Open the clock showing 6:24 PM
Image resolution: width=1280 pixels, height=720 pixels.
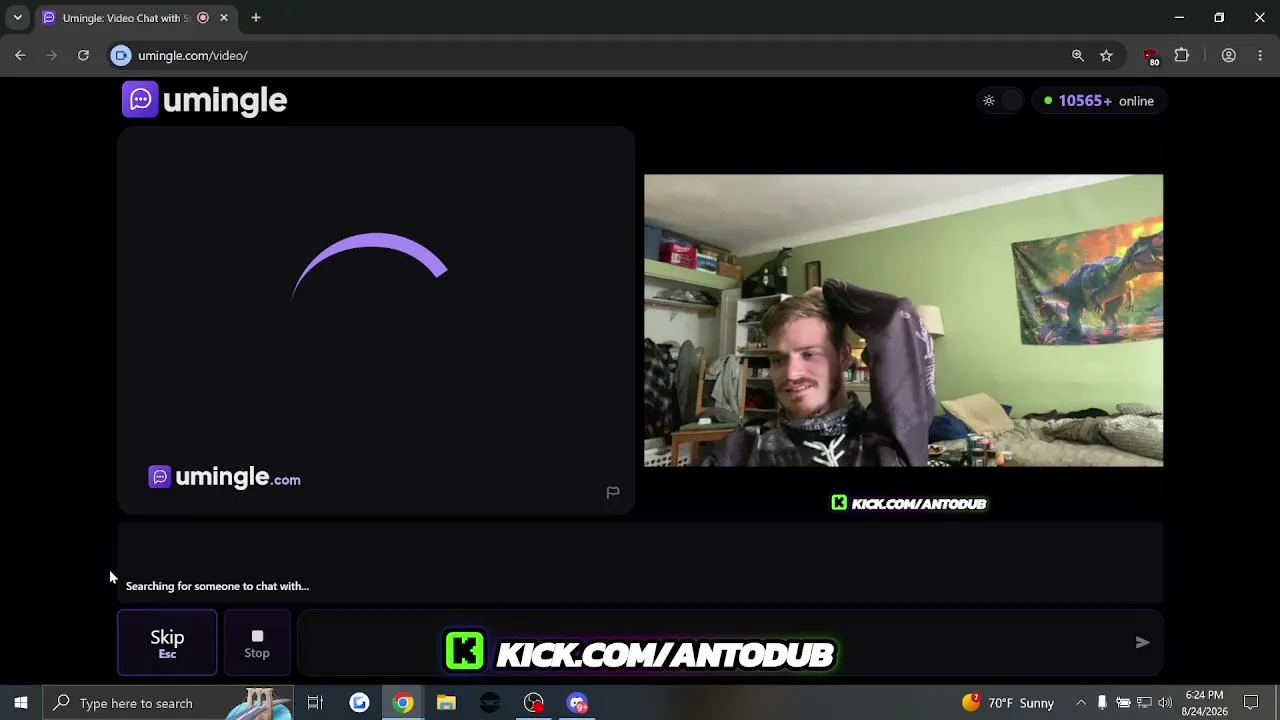click(x=1204, y=703)
